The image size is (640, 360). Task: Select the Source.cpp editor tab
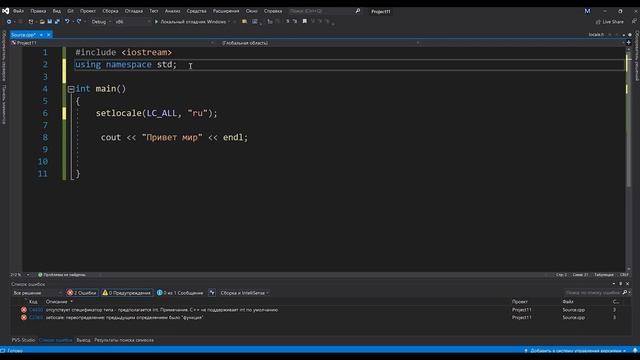click(x=23, y=35)
